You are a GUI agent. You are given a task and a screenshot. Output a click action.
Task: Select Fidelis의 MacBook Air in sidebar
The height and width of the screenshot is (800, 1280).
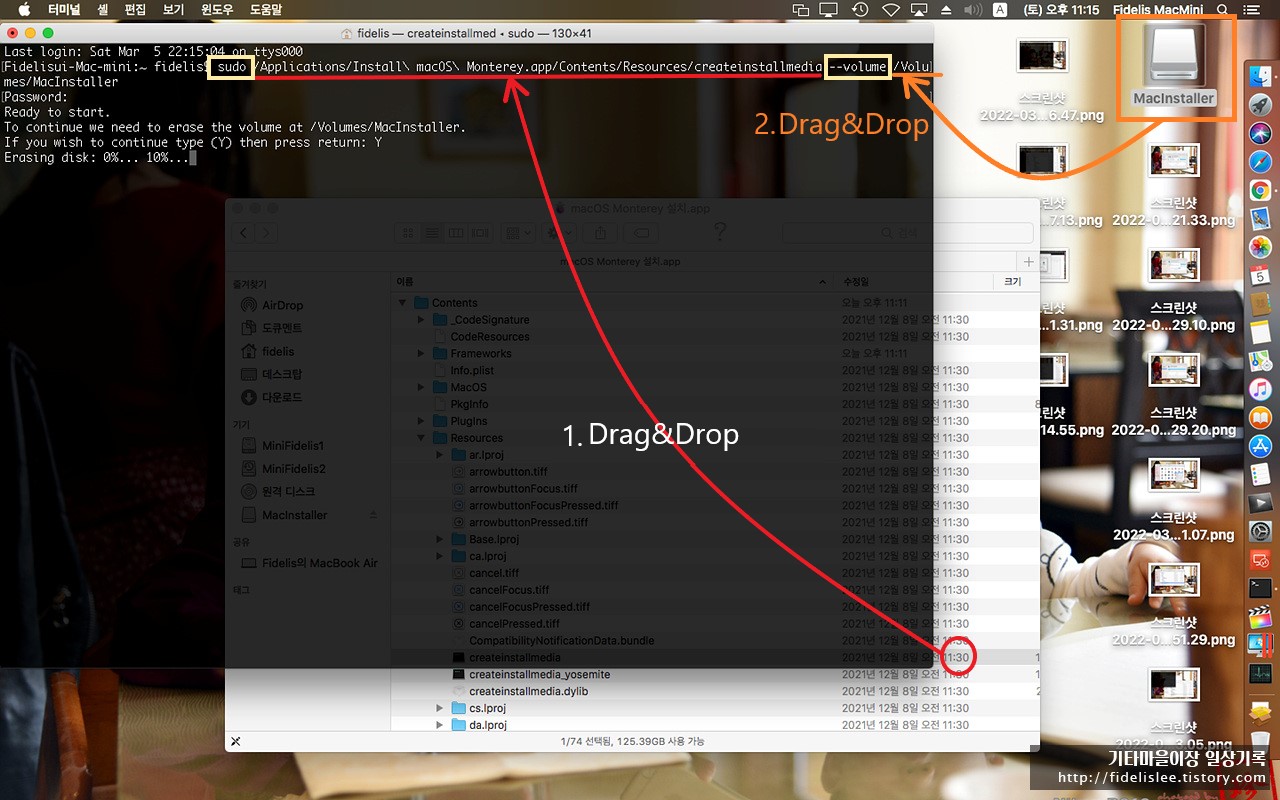point(309,563)
